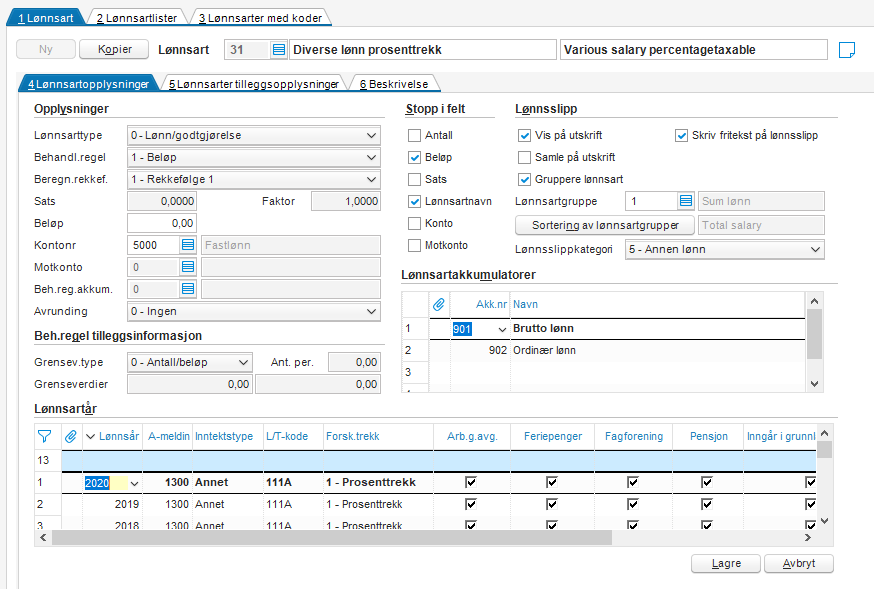Click the akkumulatorer vertical scrollbar thumb
The height and width of the screenshot is (589, 874).
[x=814, y=334]
